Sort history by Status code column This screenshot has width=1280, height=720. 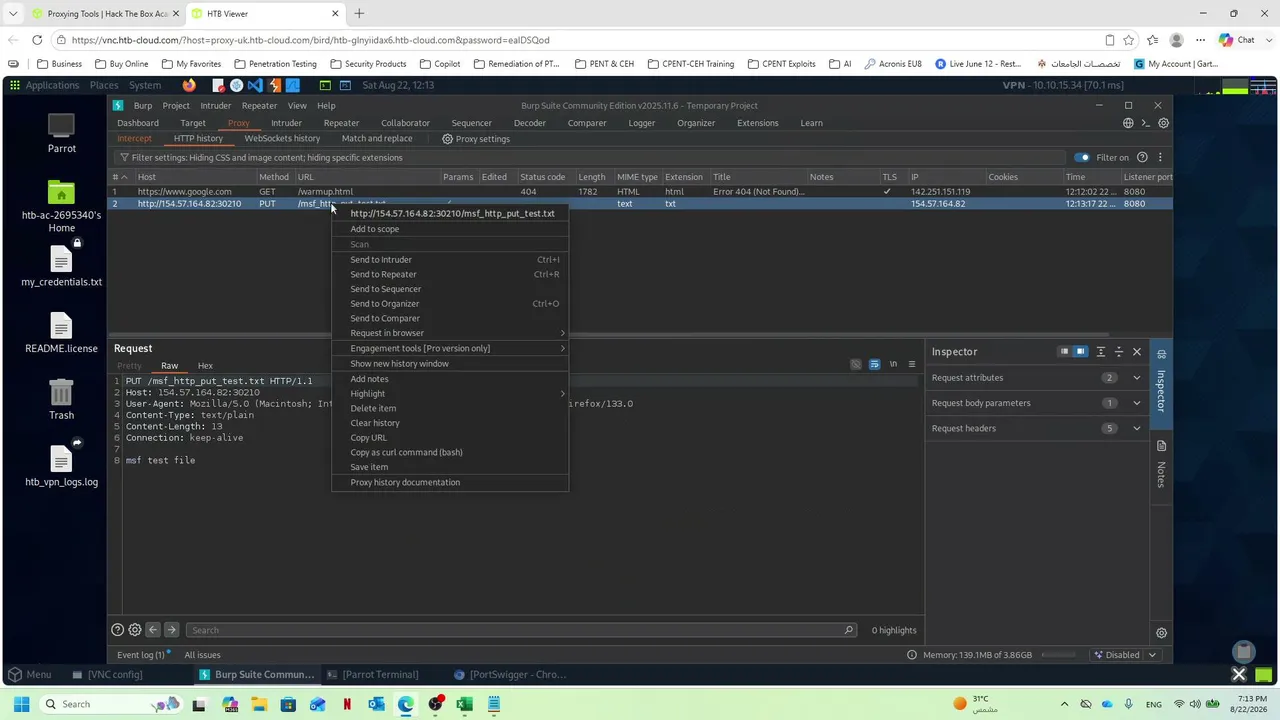click(x=543, y=177)
